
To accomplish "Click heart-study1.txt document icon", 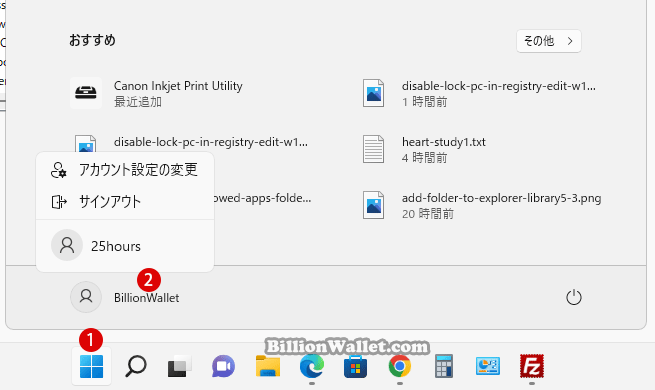I will click(x=373, y=149).
